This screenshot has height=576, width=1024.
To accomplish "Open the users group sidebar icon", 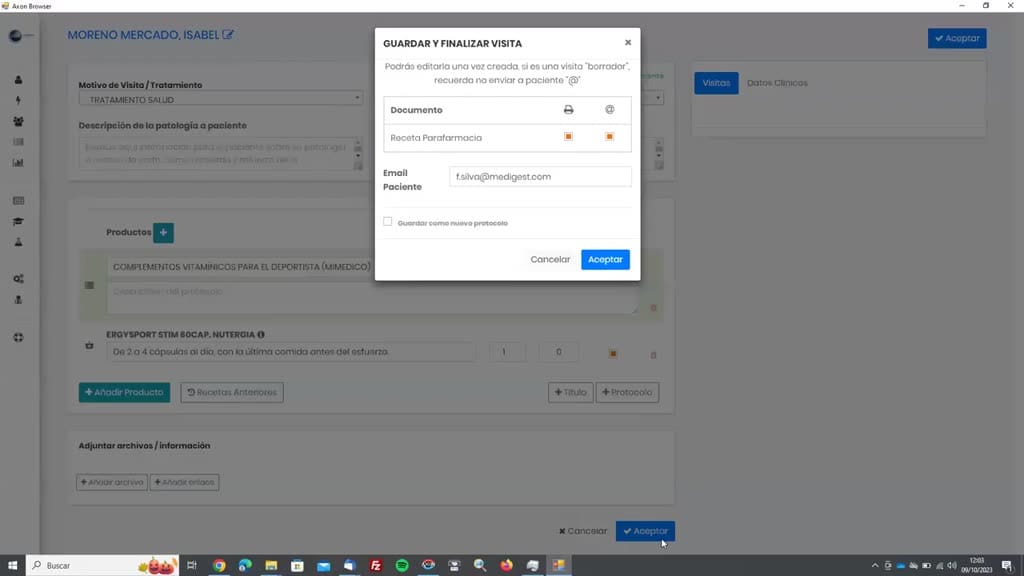I will point(18,121).
